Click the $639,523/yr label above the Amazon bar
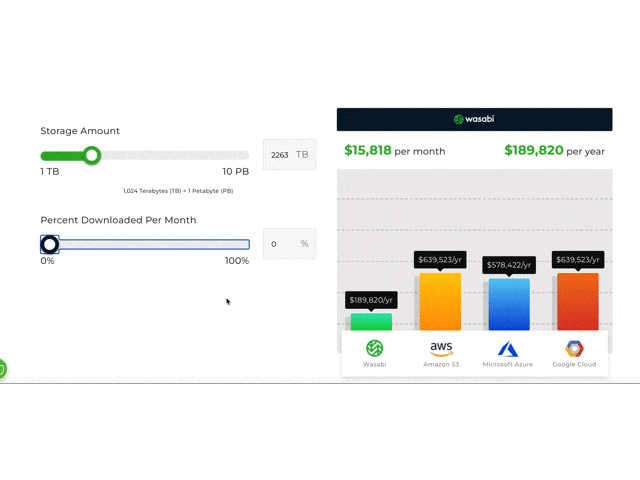 click(440, 260)
